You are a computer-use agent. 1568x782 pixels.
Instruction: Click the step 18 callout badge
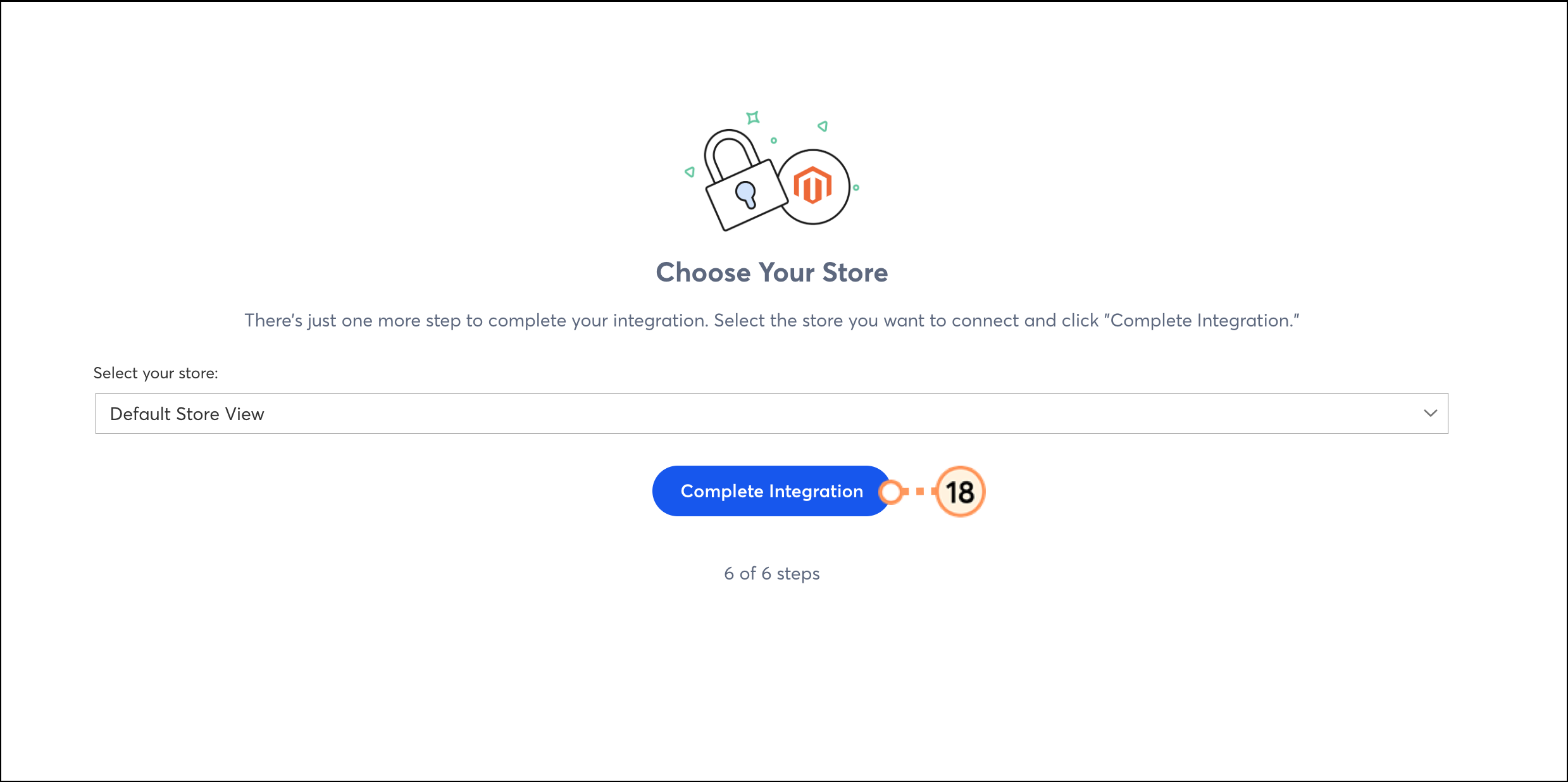pyautogui.click(x=960, y=492)
